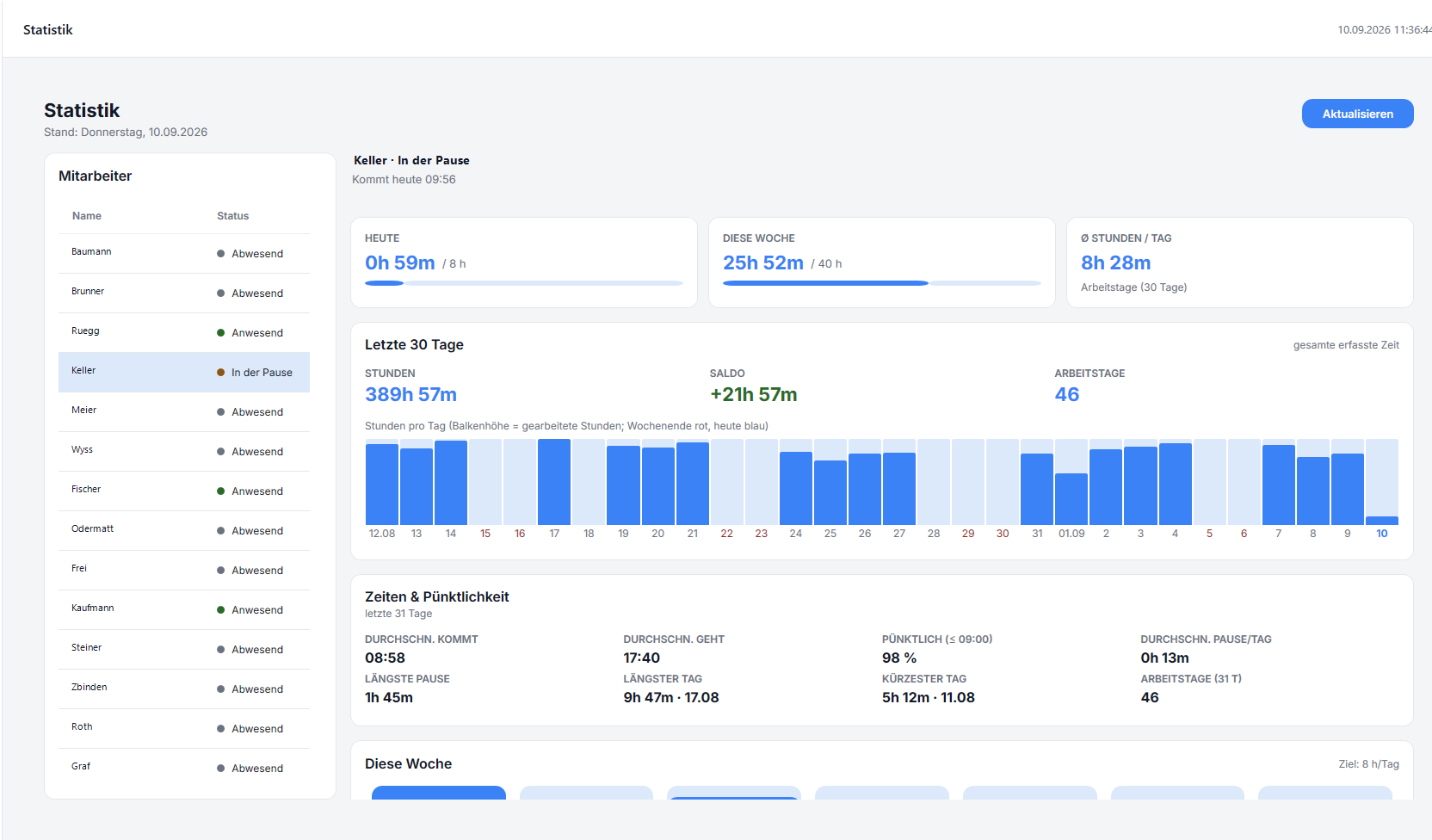Click the Stunden value 389h 57m
Screen dimensions: 1432x840
point(410,394)
